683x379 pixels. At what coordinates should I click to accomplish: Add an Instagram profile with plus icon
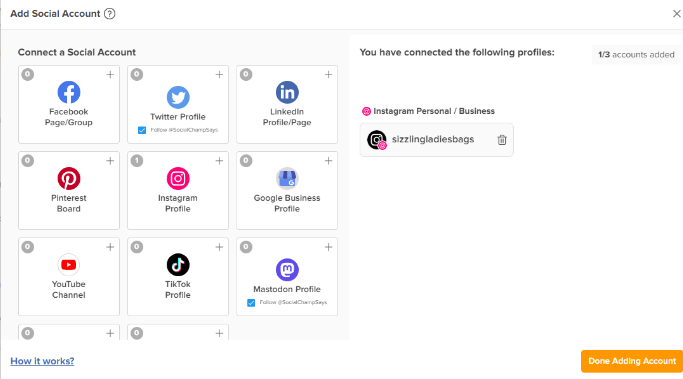point(219,161)
